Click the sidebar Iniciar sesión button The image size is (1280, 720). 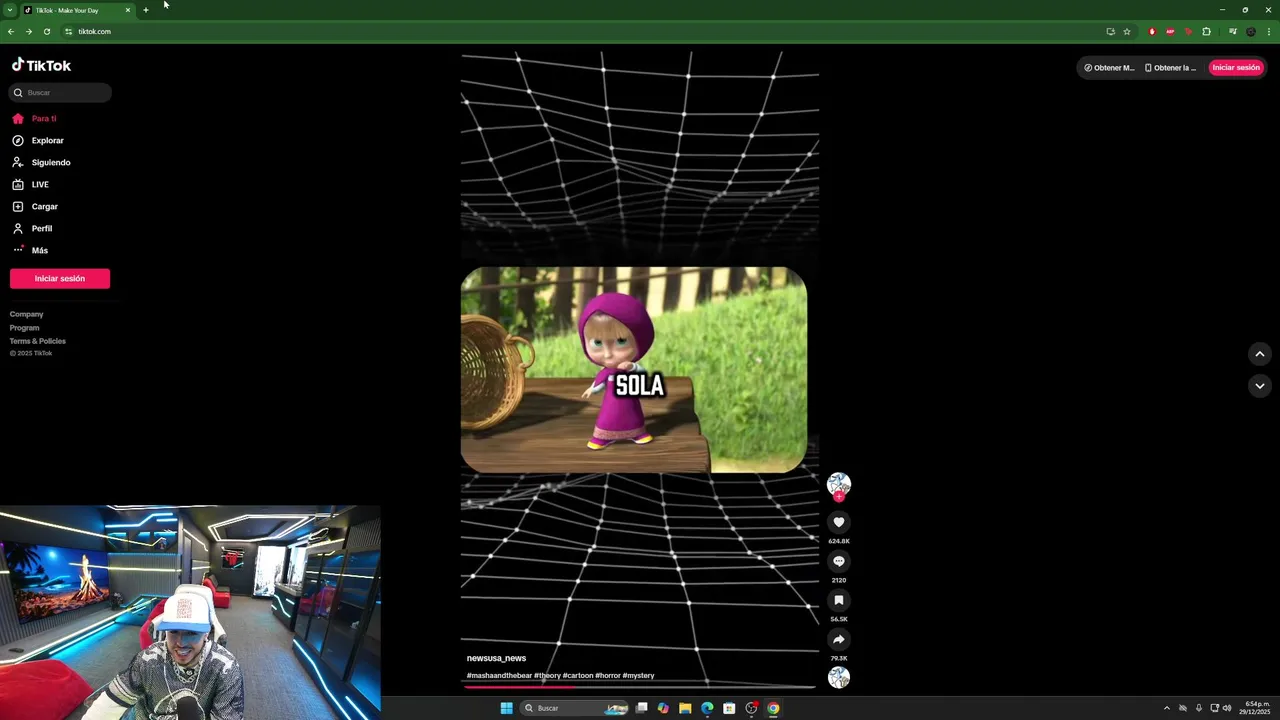click(x=60, y=278)
